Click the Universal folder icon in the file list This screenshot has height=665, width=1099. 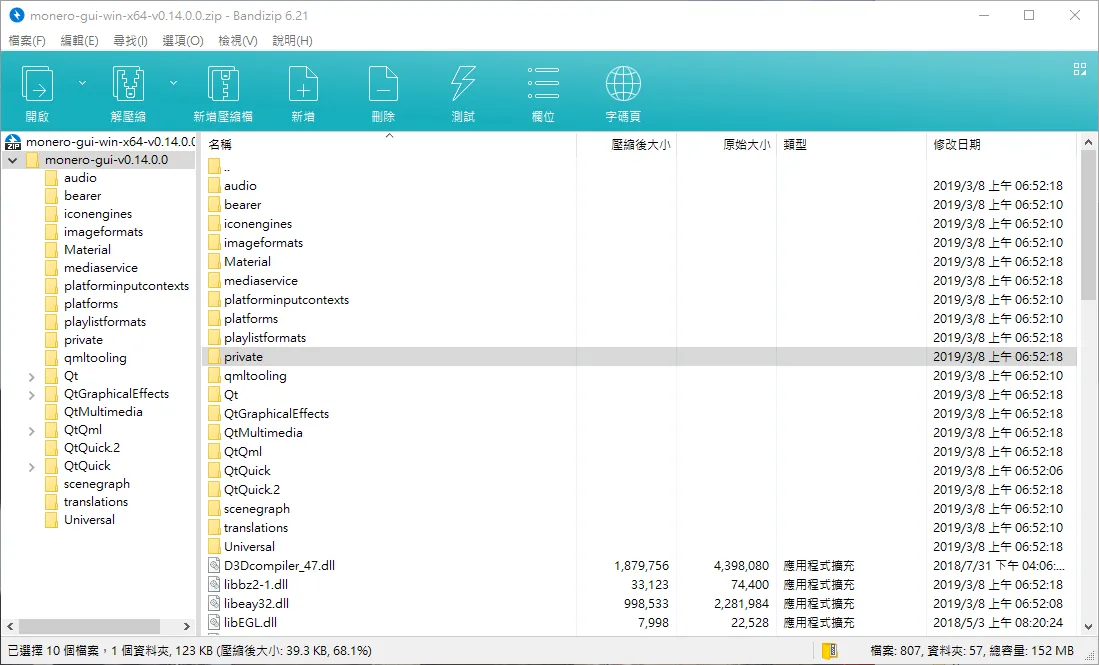[x=214, y=547]
